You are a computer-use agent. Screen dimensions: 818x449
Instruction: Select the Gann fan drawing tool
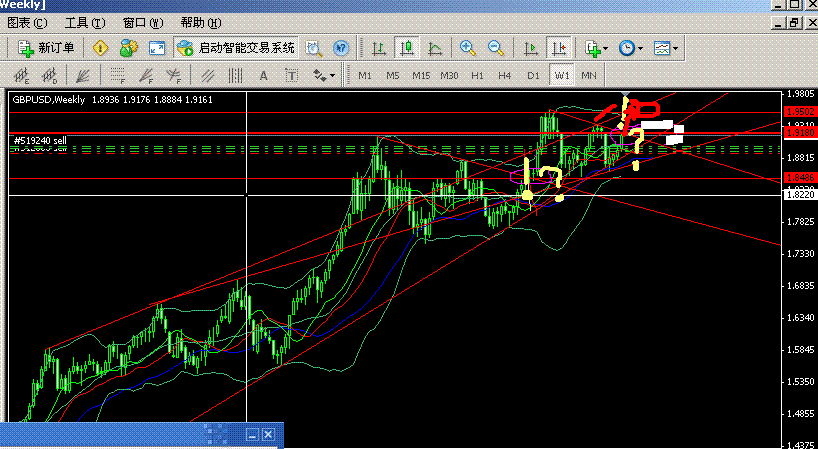pyautogui.click(x=83, y=76)
